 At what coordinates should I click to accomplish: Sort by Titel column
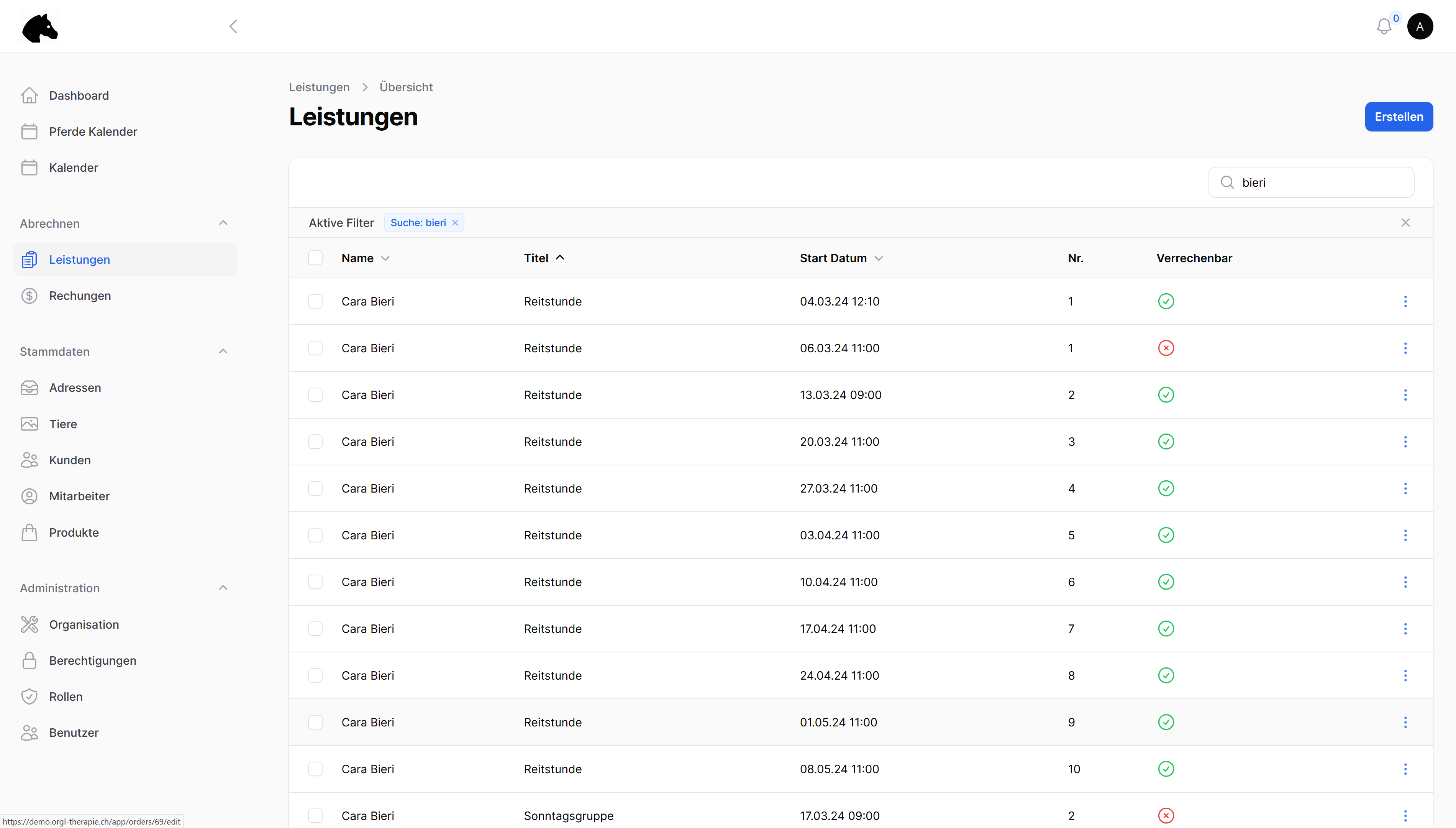click(x=544, y=258)
